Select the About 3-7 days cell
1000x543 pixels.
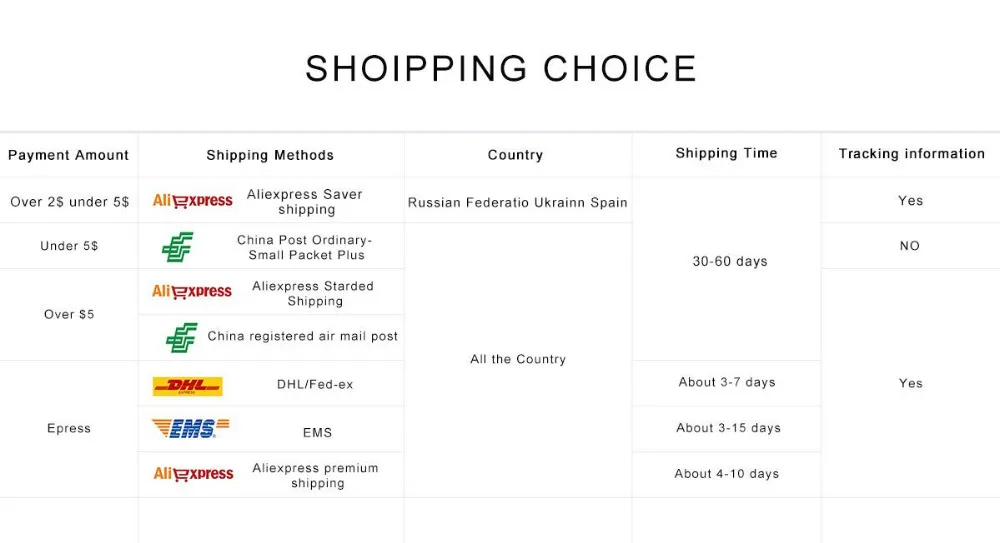[726, 382]
